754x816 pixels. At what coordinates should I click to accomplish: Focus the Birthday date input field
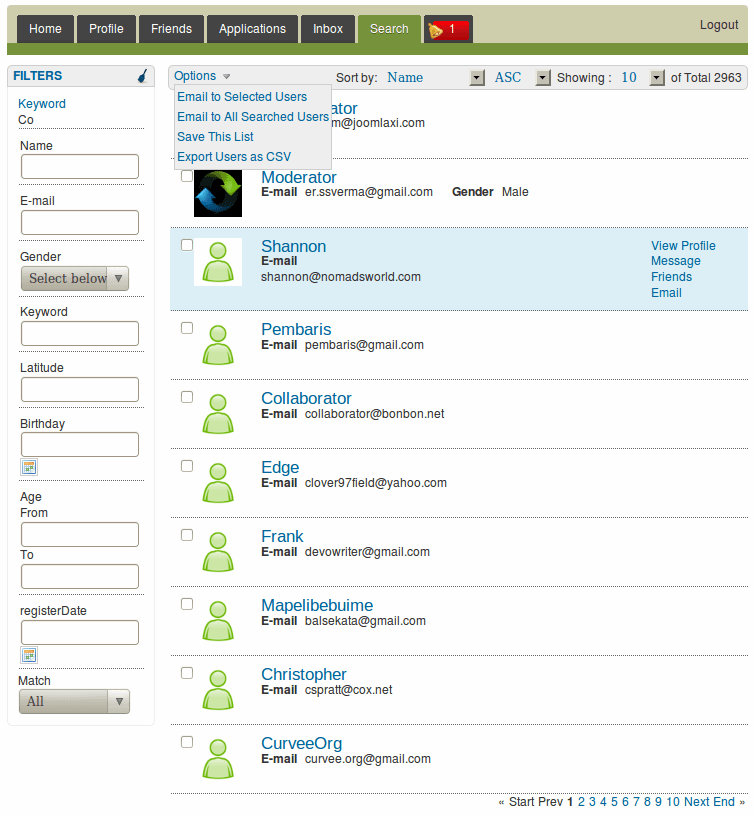[x=80, y=444]
